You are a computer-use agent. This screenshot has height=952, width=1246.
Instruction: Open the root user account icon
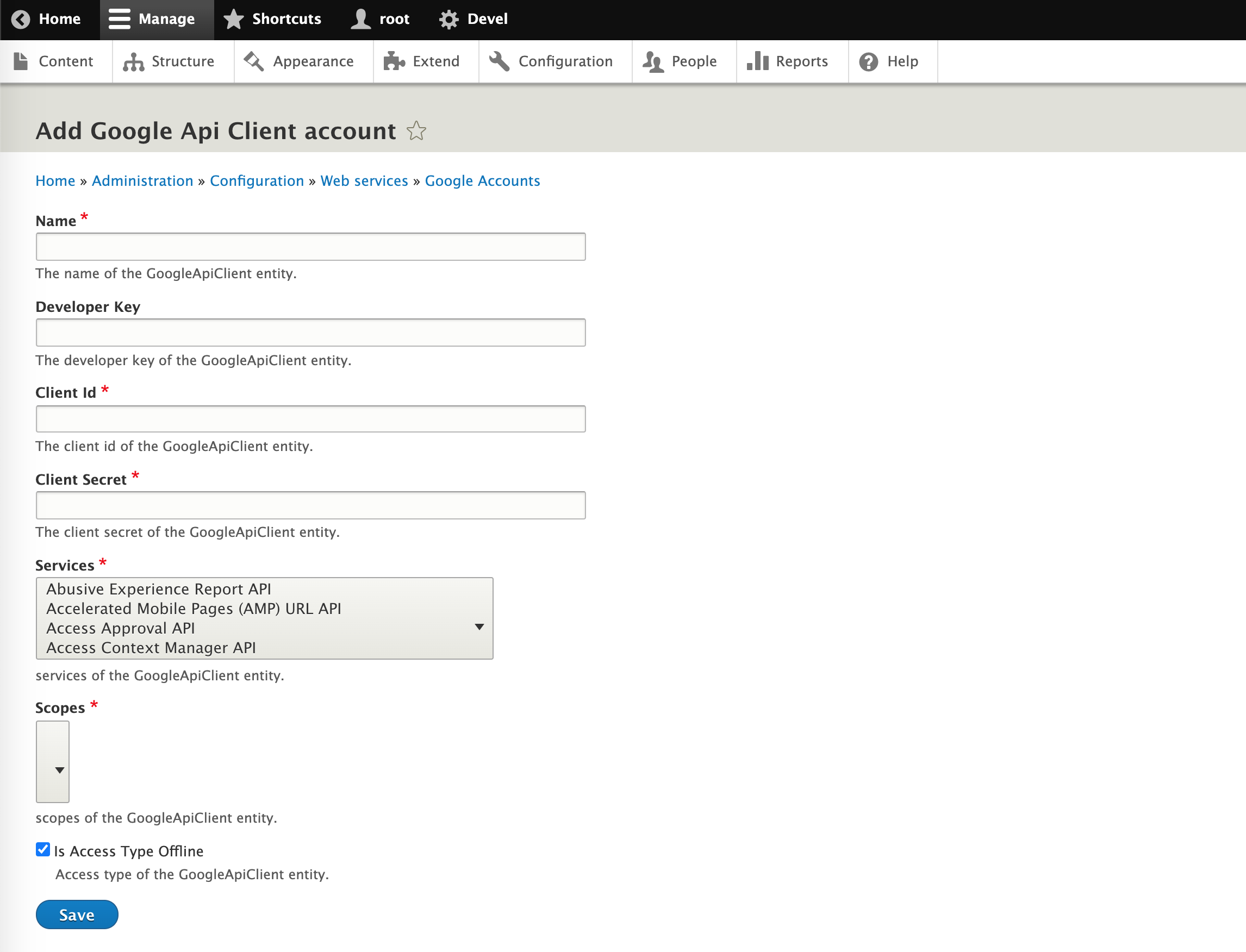(360, 19)
